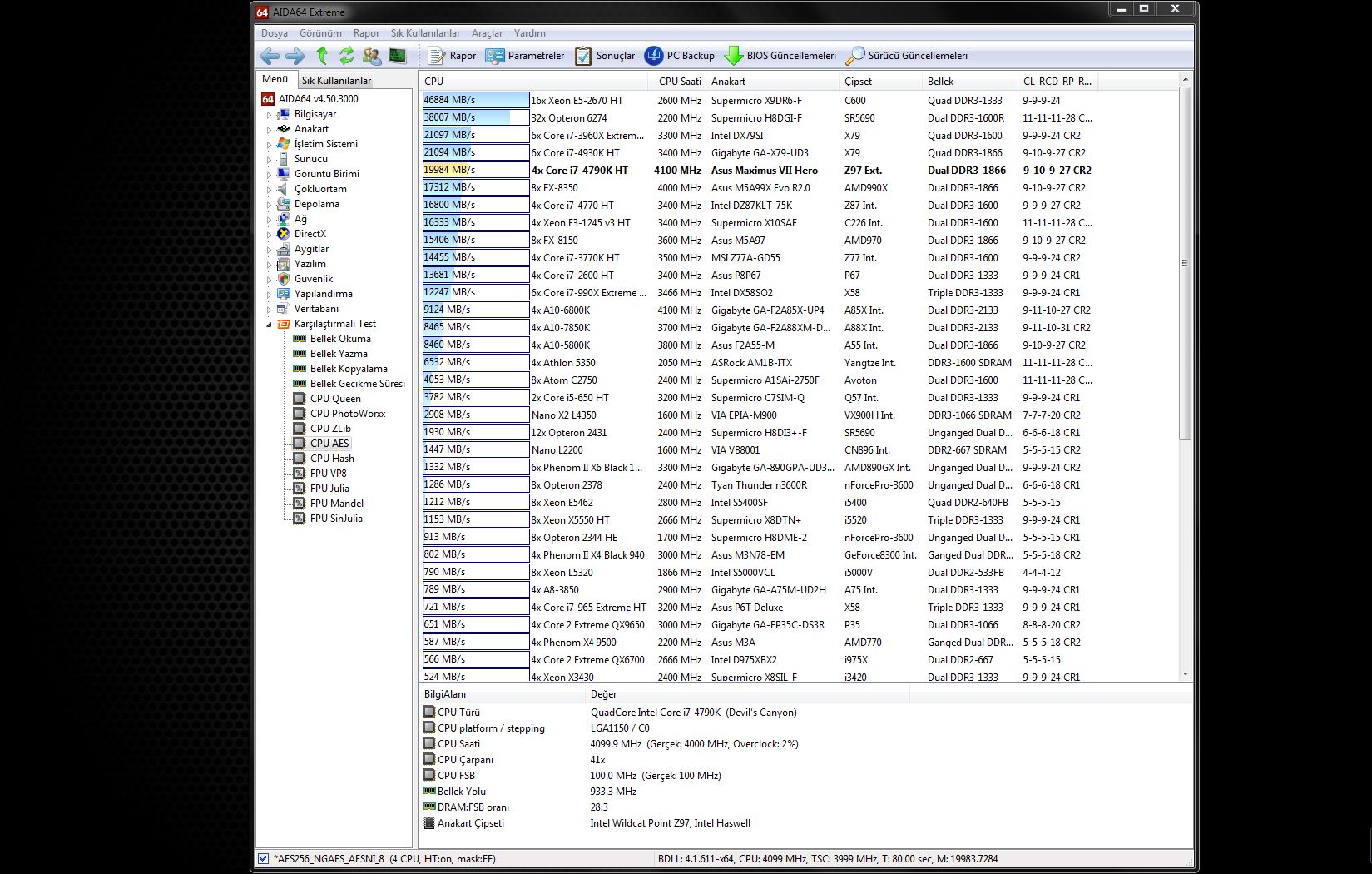The image size is (1372, 874).
Task: Select Bellek Gecikme Süresi benchmark
Action: pos(358,384)
